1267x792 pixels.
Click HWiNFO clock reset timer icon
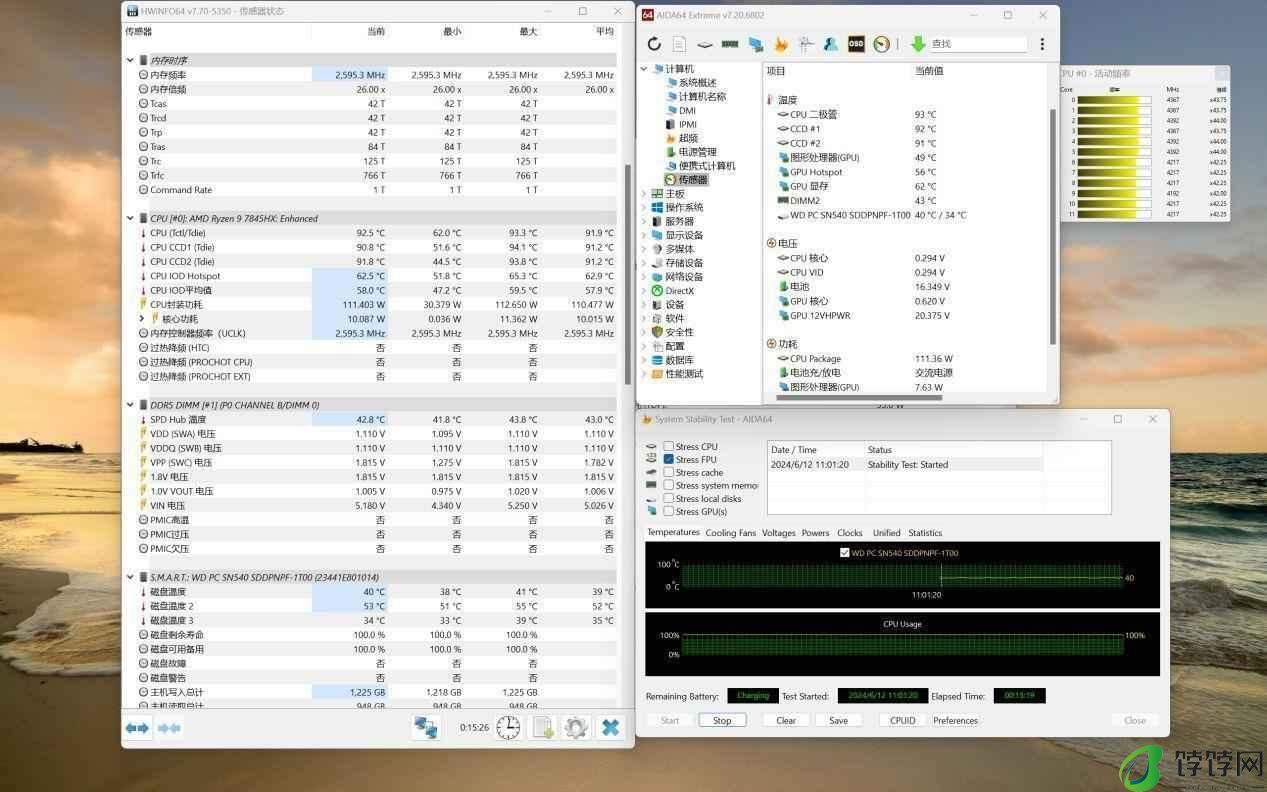coord(508,727)
